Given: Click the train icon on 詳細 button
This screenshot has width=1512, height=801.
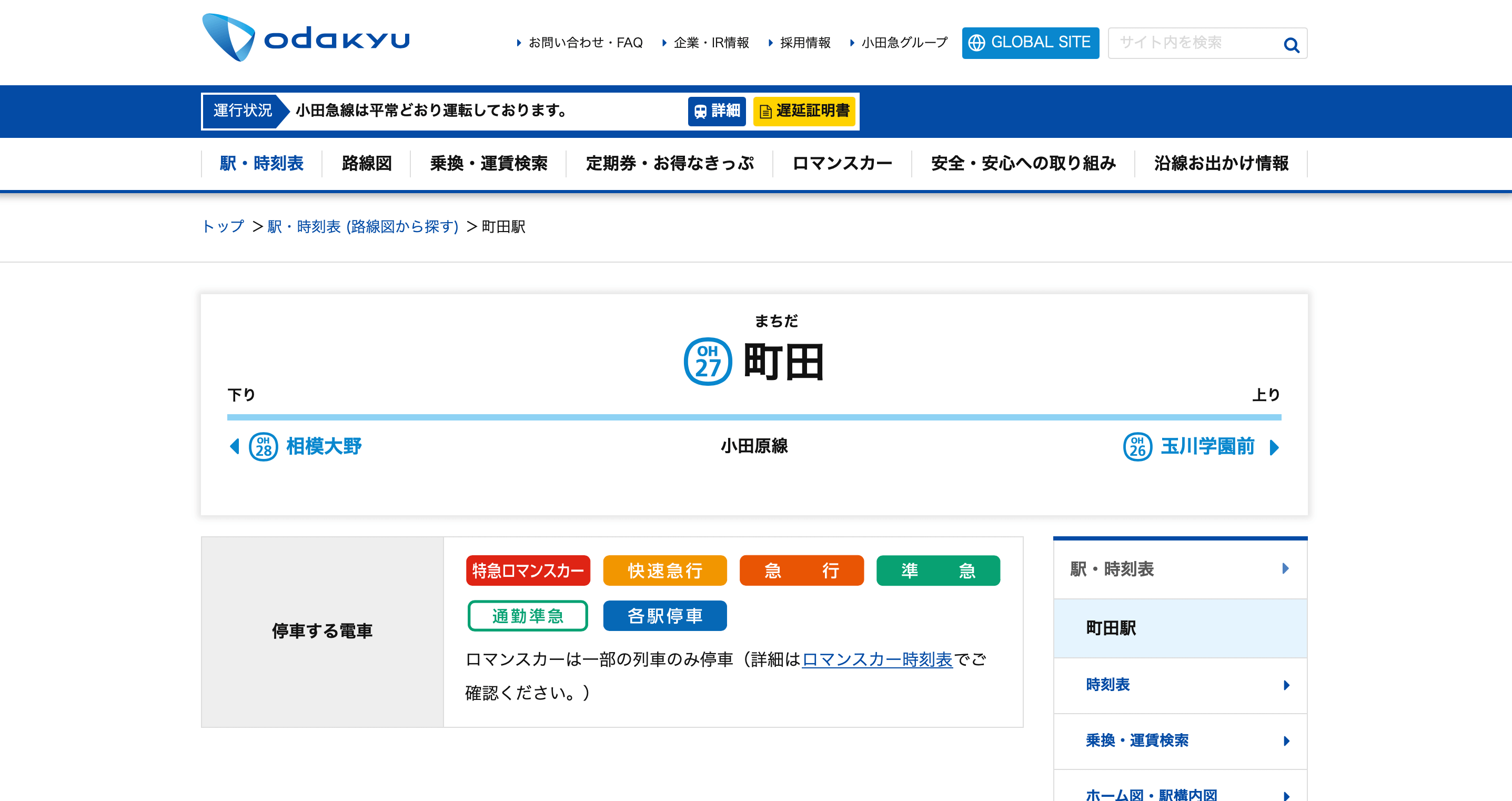Looking at the screenshot, I should click(x=700, y=111).
